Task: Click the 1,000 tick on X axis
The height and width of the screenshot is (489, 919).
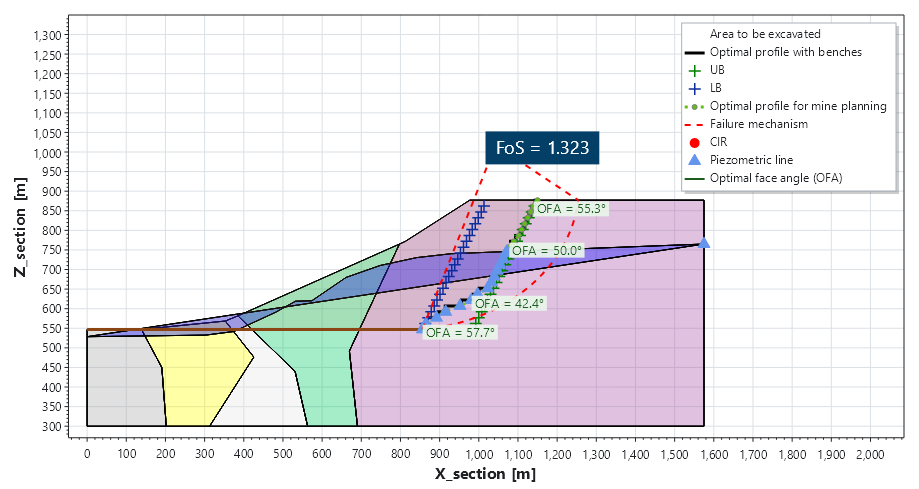Action: (478, 454)
